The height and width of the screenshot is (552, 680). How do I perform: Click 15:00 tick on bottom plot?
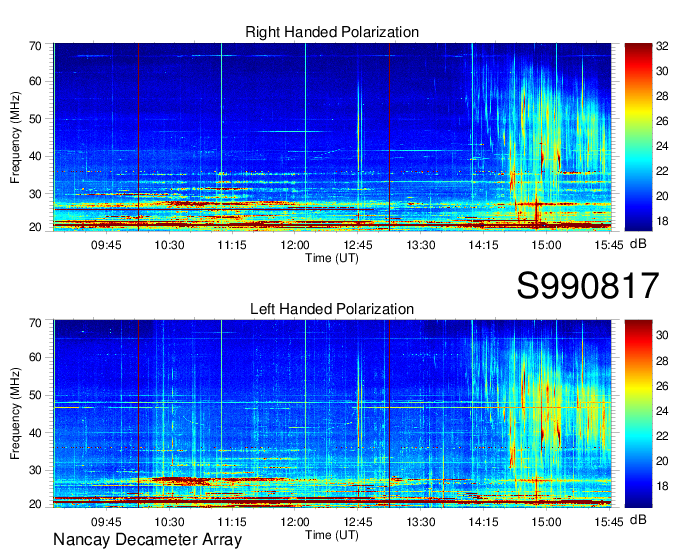(x=546, y=522)
